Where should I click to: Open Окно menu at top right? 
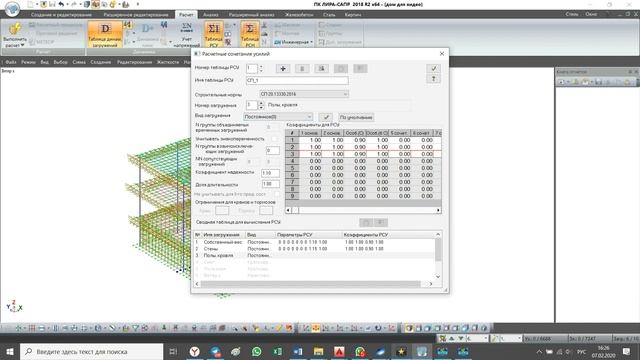point(591,14)
